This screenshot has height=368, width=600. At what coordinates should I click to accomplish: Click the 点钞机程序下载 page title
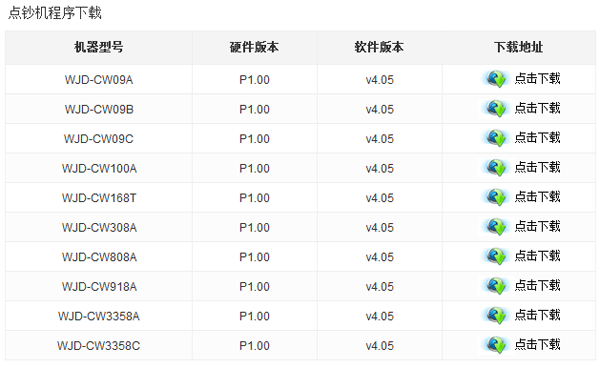55,13
